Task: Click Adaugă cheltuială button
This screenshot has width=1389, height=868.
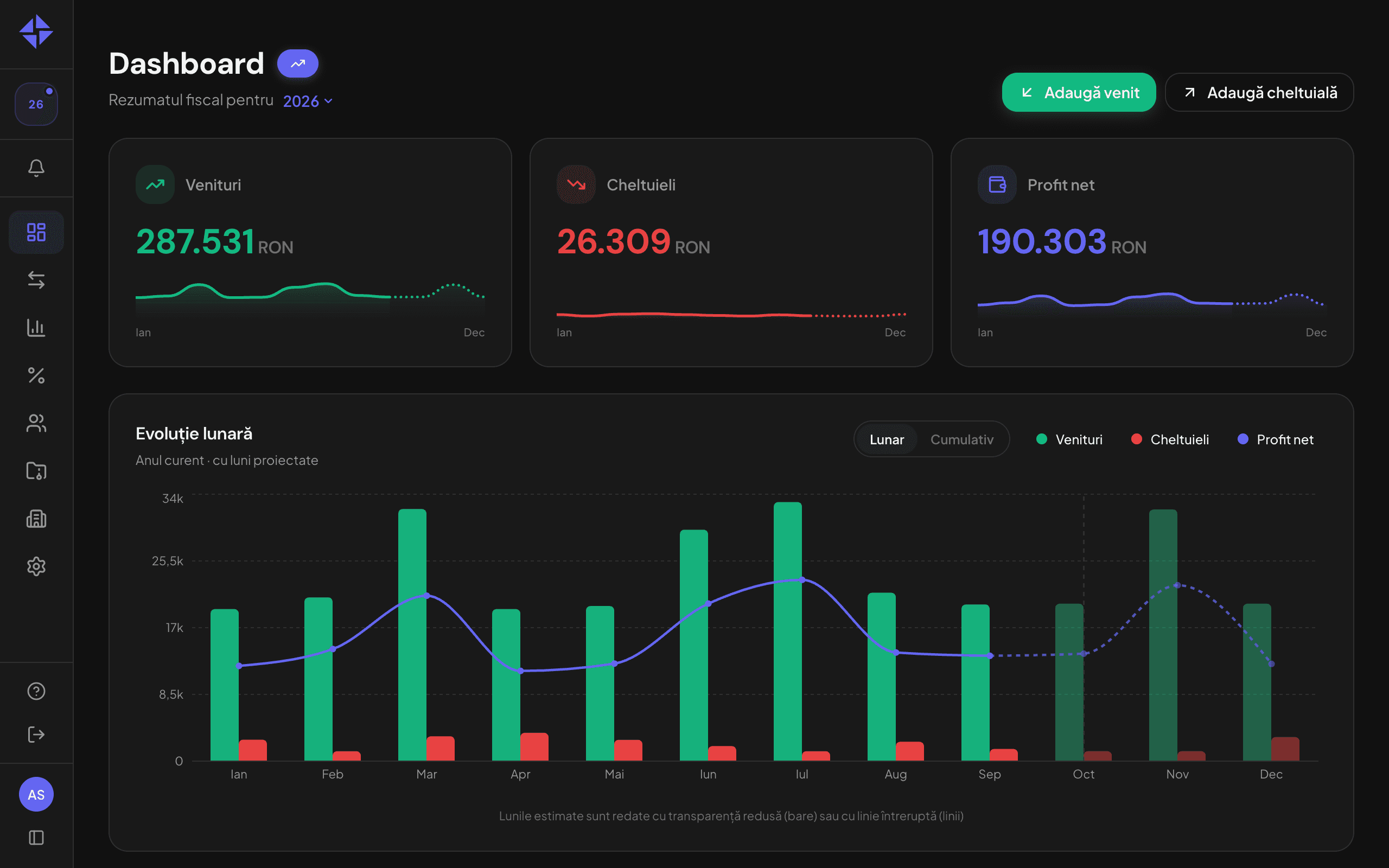Action: click(x=1259, y=92)
